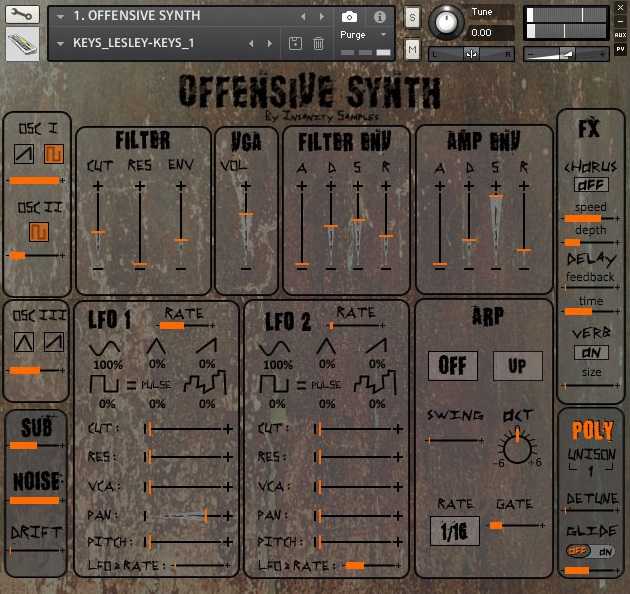Click the pan L/R slider

[471, 54]
